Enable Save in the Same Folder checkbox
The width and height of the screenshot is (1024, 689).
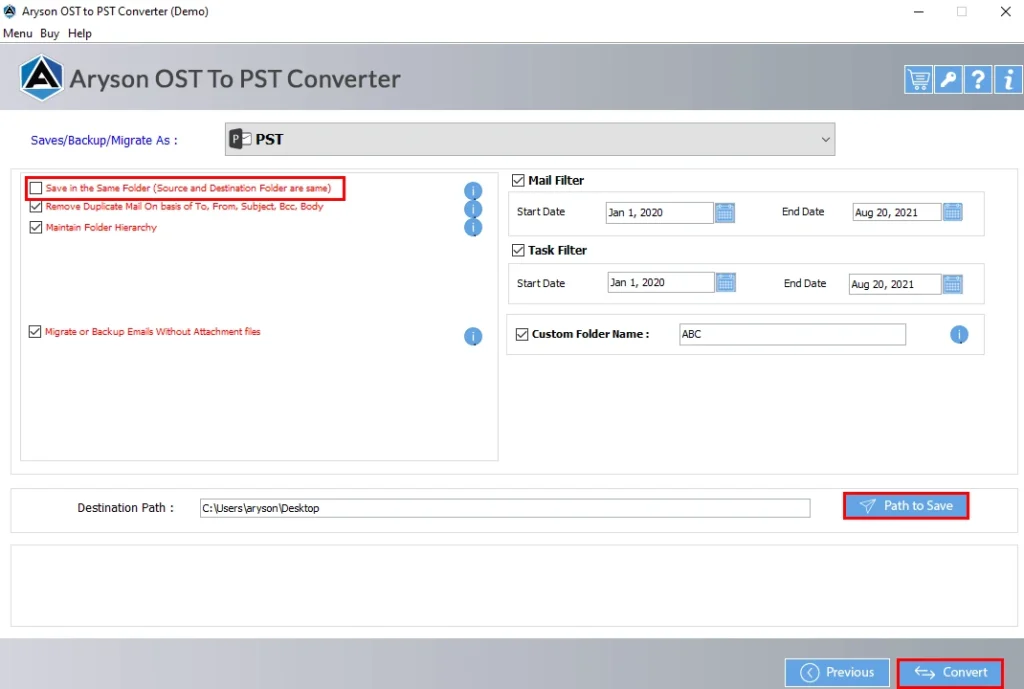click(36, 188)
